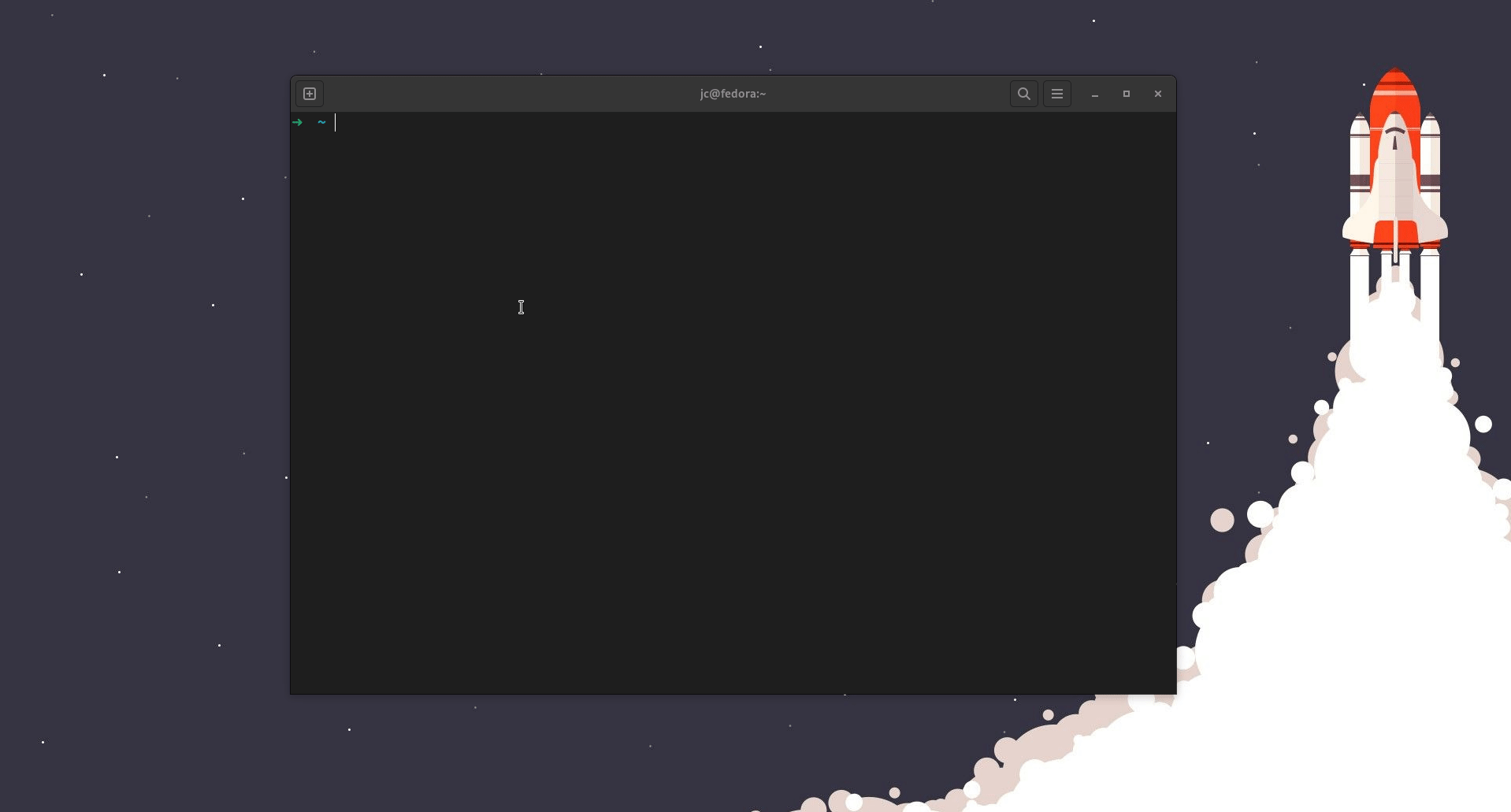Click the jc@fedora:~ window title

733,94
